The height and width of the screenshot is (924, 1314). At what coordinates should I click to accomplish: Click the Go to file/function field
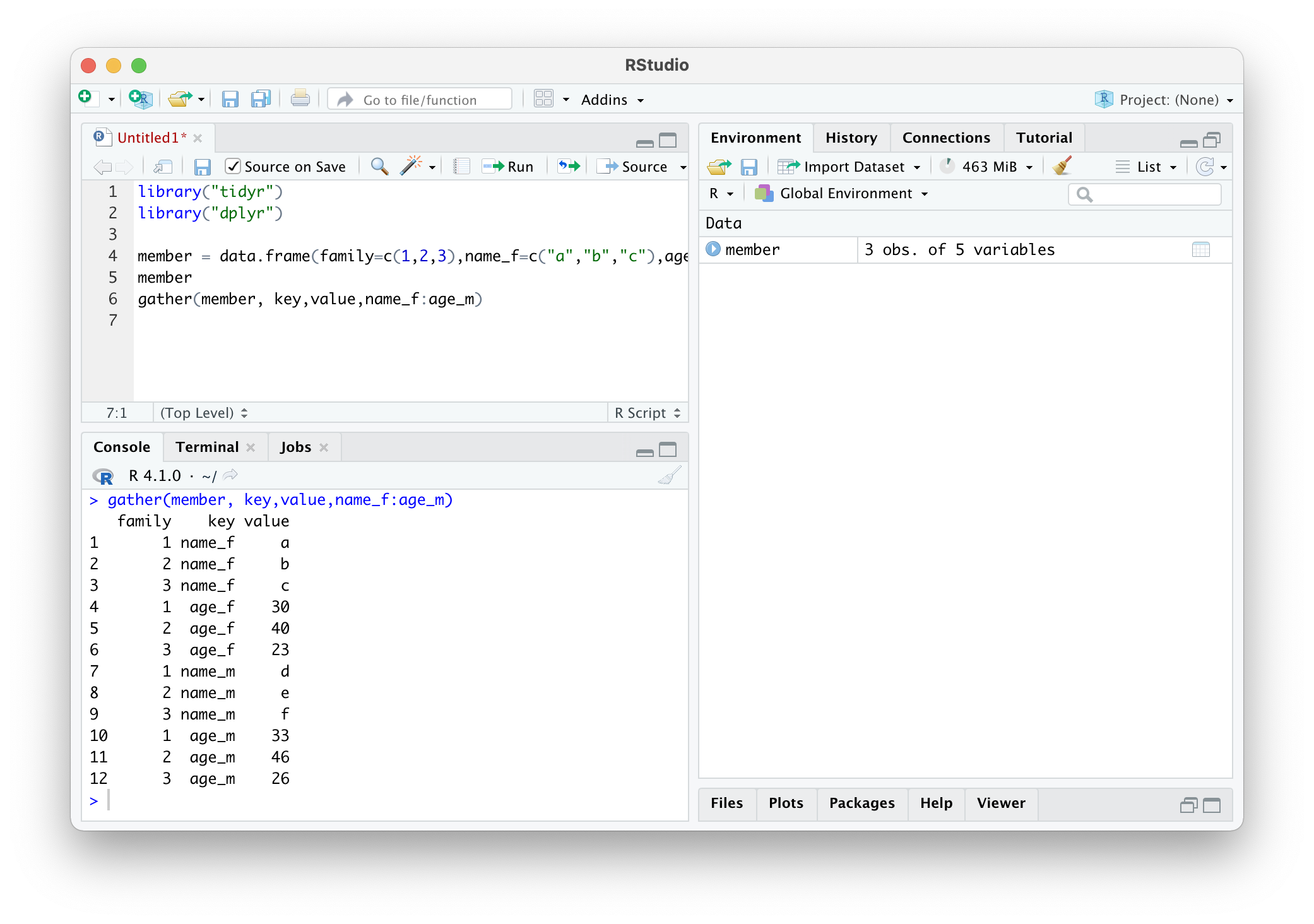tap(420, 99)
